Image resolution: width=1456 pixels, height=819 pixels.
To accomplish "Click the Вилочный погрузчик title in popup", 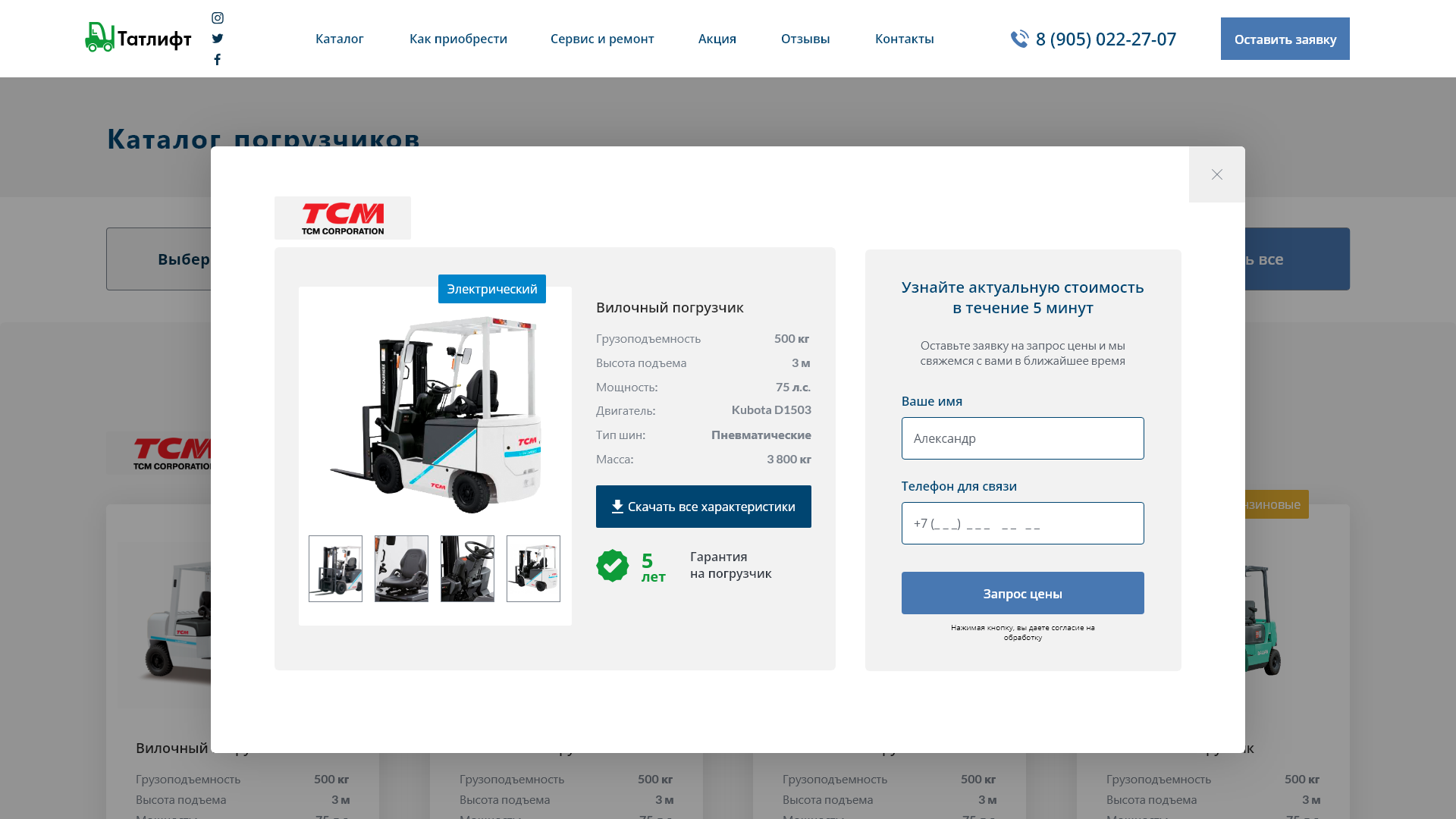I will coord(670,307).
